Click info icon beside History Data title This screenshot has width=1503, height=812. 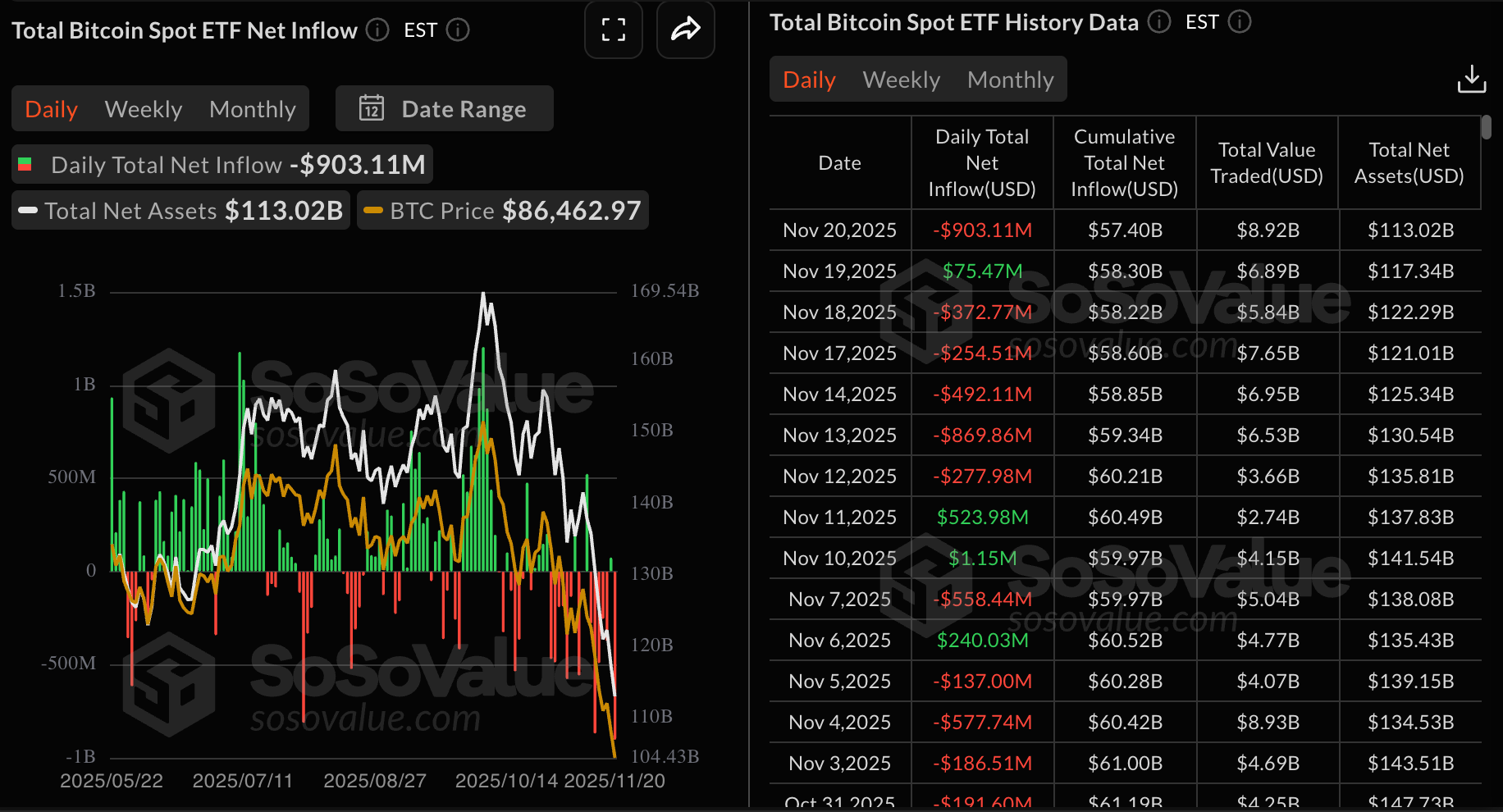click(x=1158, y=22)
